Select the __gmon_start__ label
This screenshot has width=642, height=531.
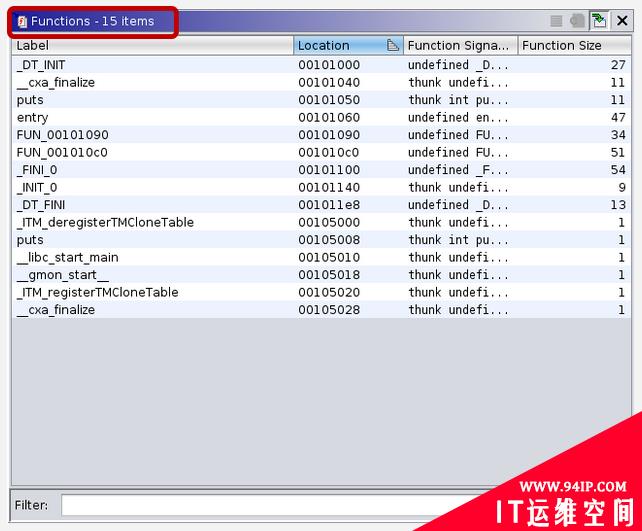(x=63, y=275)
